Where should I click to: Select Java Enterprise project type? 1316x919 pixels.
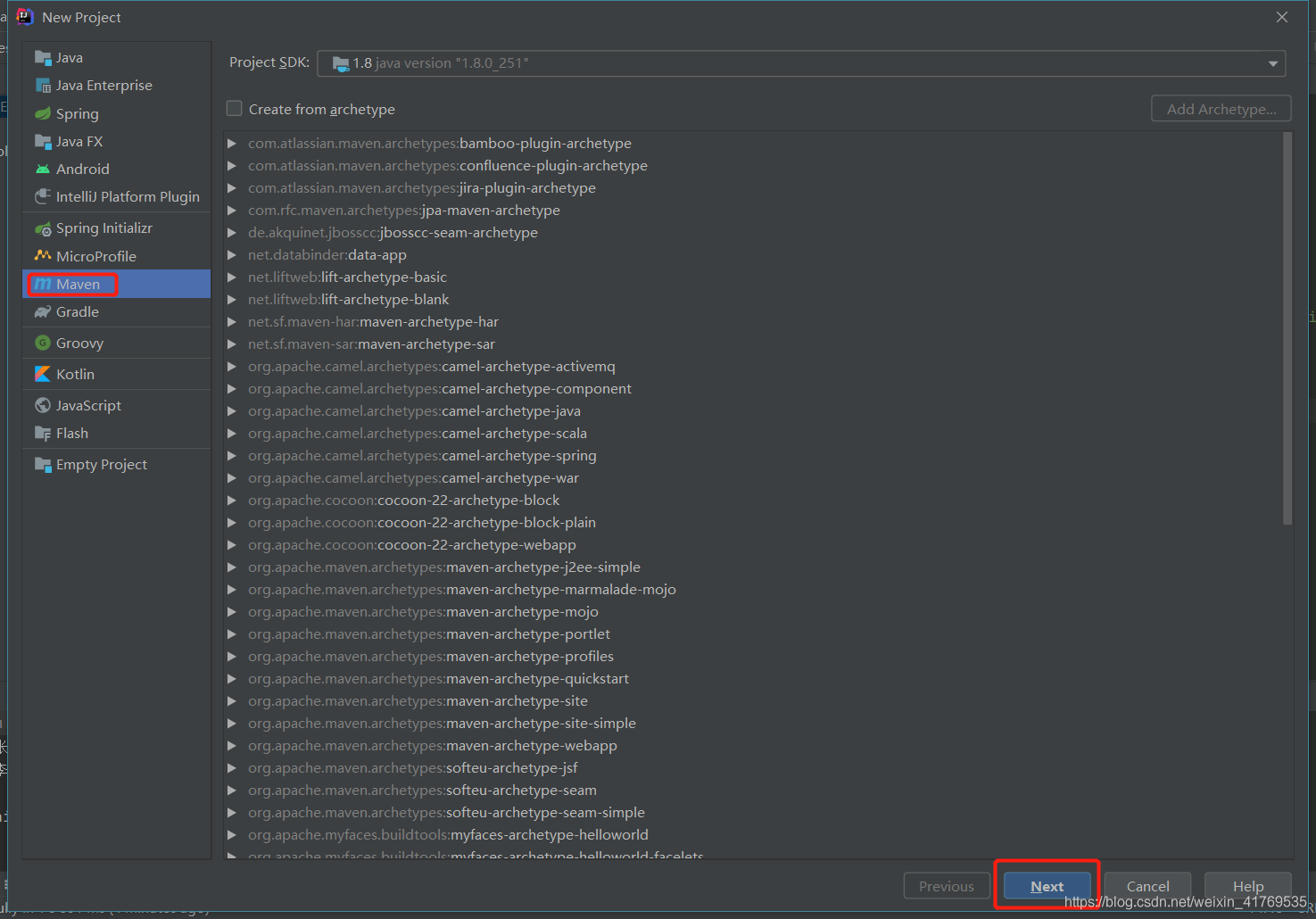pos(117,86)
